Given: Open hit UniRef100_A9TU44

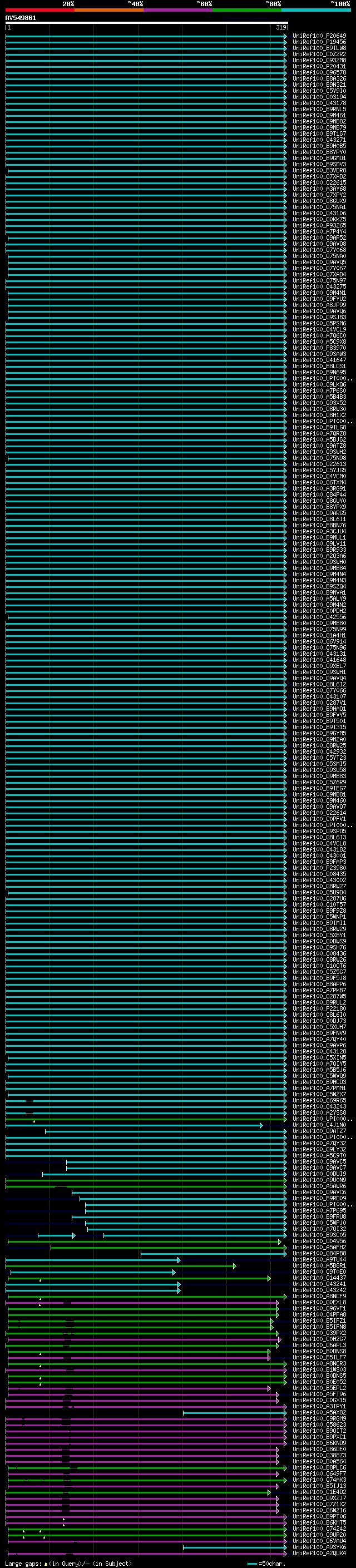Looking at the screenshot, I should point(319,1259).
